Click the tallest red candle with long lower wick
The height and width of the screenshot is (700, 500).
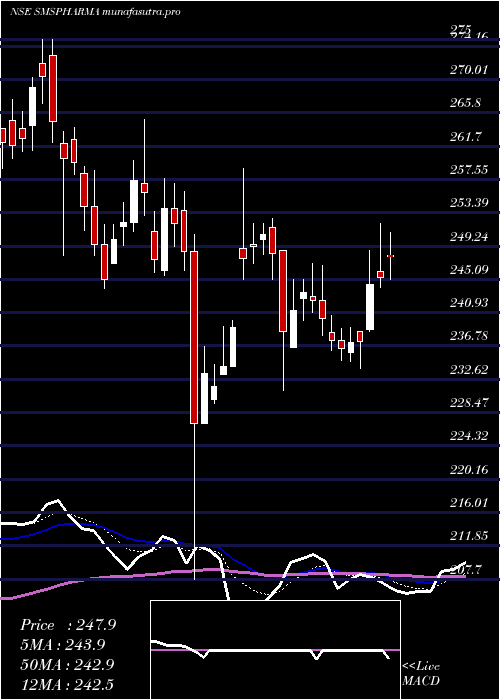click(x=194, y=337)
